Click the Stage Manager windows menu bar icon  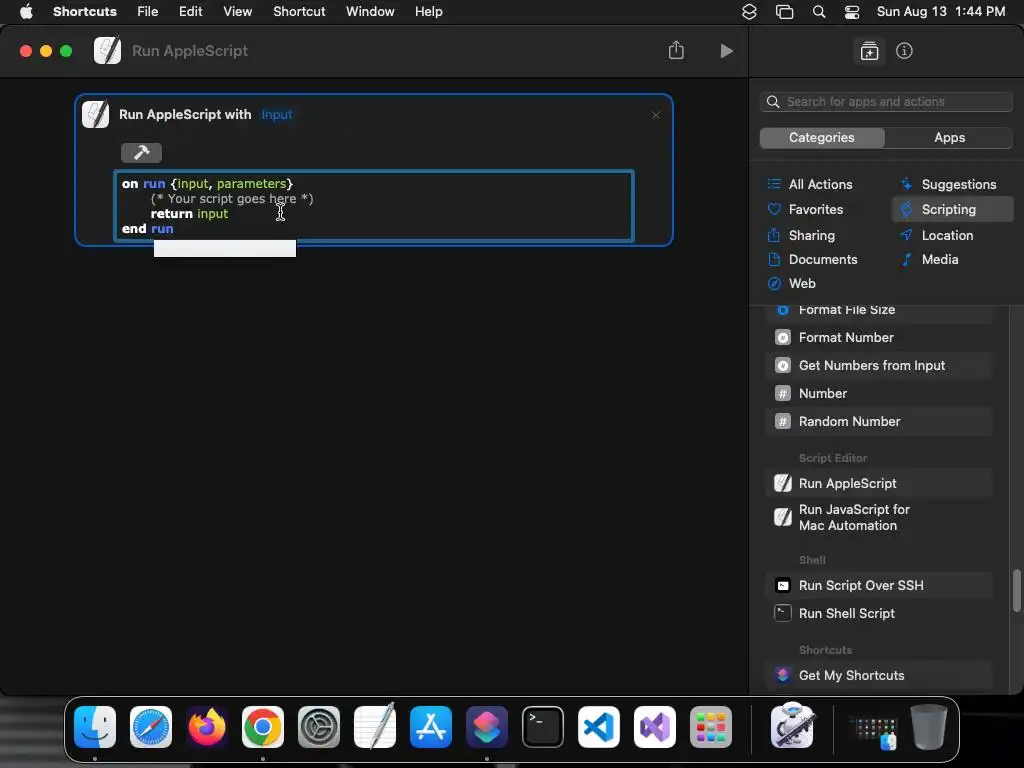pyautogui.click(x=784, y=12)
